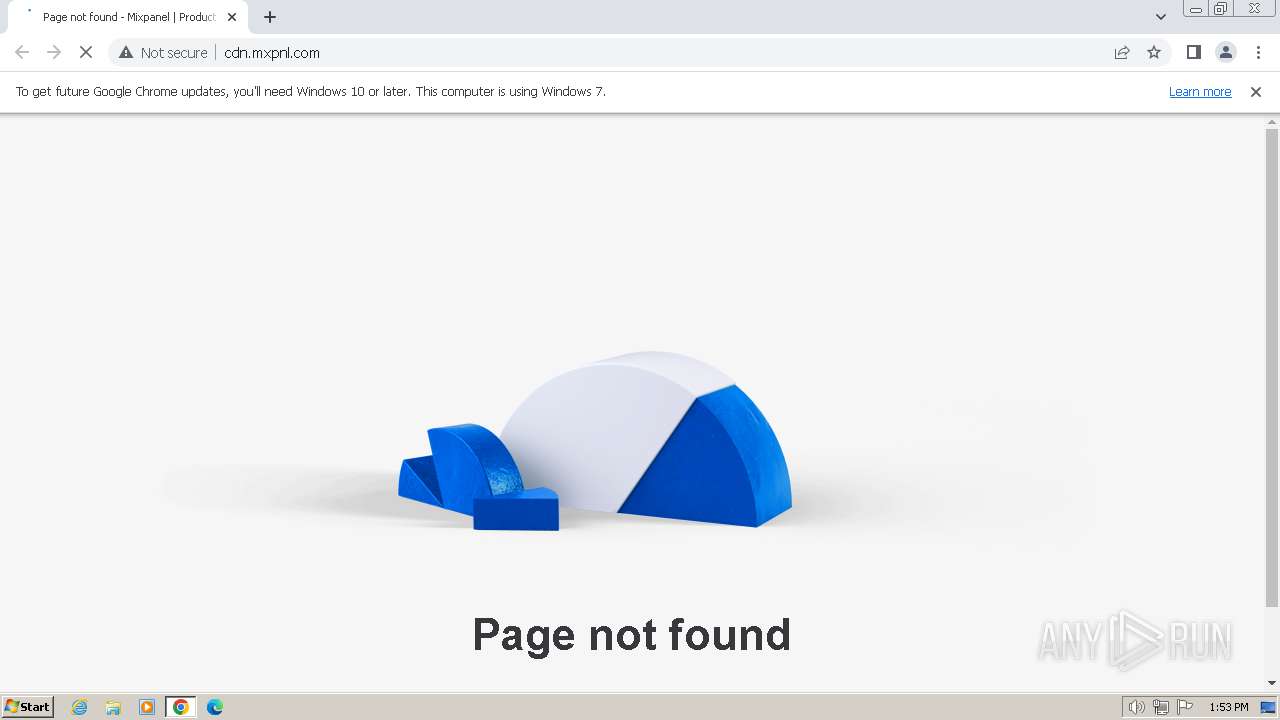Expand the tab search dropdown

coord(1160,17)
